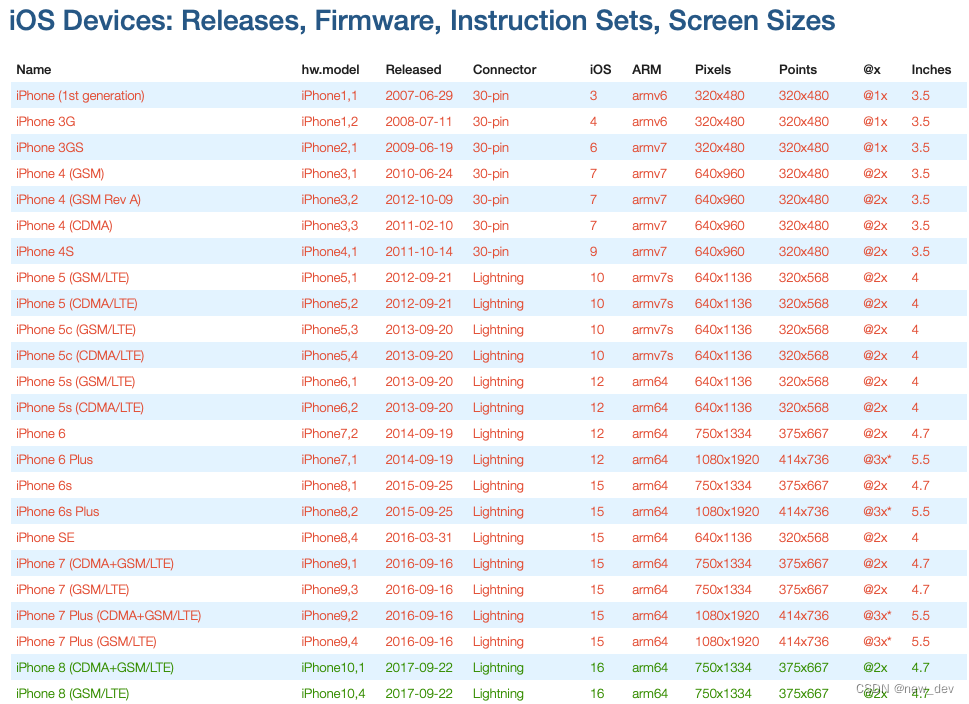
Task: Click '4.7' inches in the iPhone 6 row
Action: (920, 433)
